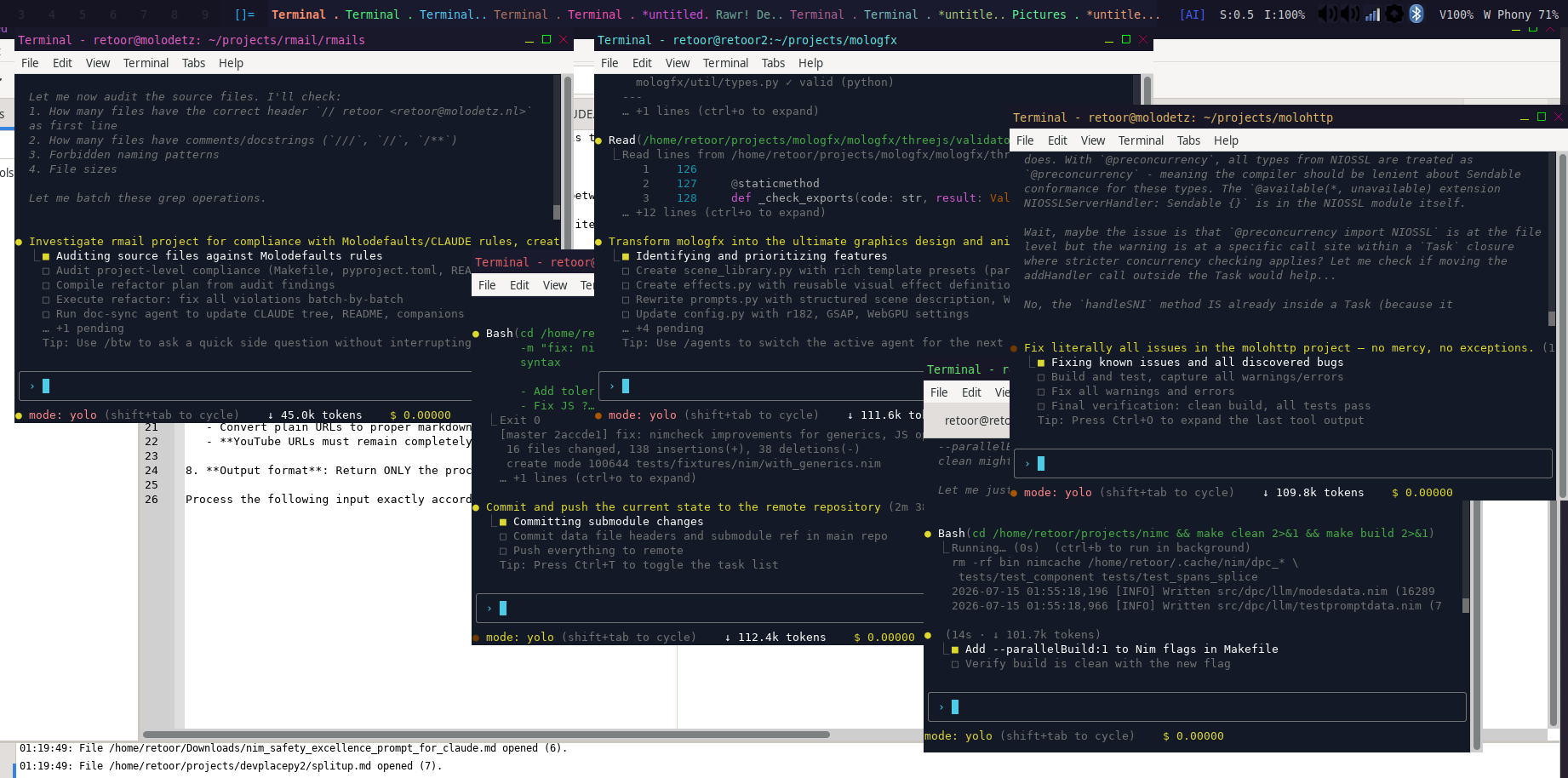Screen dimensions: 1568x778
Task: Click '45.0k tokens' in rmails status line
Action: pos(321,415)
